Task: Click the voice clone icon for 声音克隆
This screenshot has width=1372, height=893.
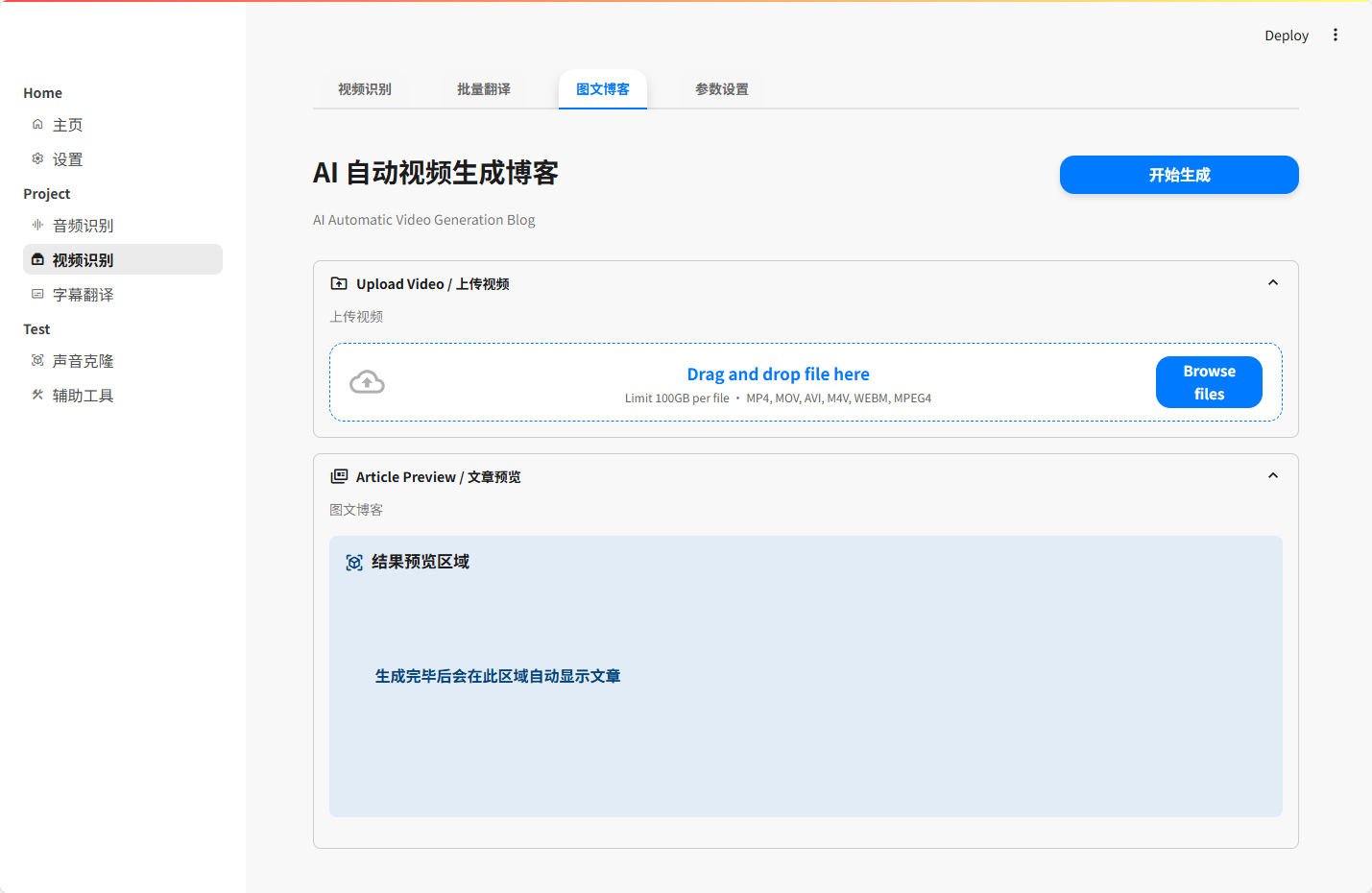Action: pos(37,360)
